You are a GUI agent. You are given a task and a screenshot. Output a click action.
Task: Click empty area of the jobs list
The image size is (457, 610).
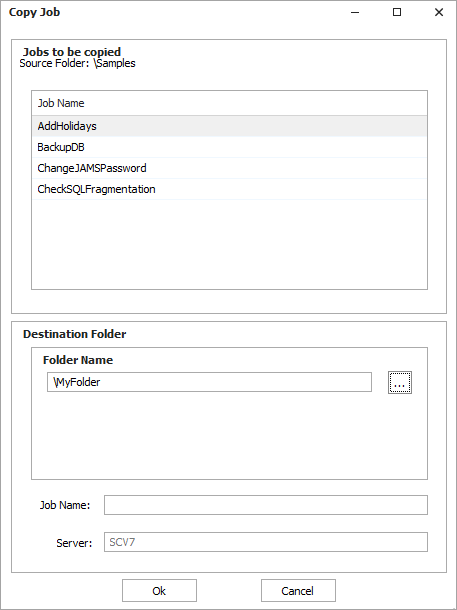(229, 244)
